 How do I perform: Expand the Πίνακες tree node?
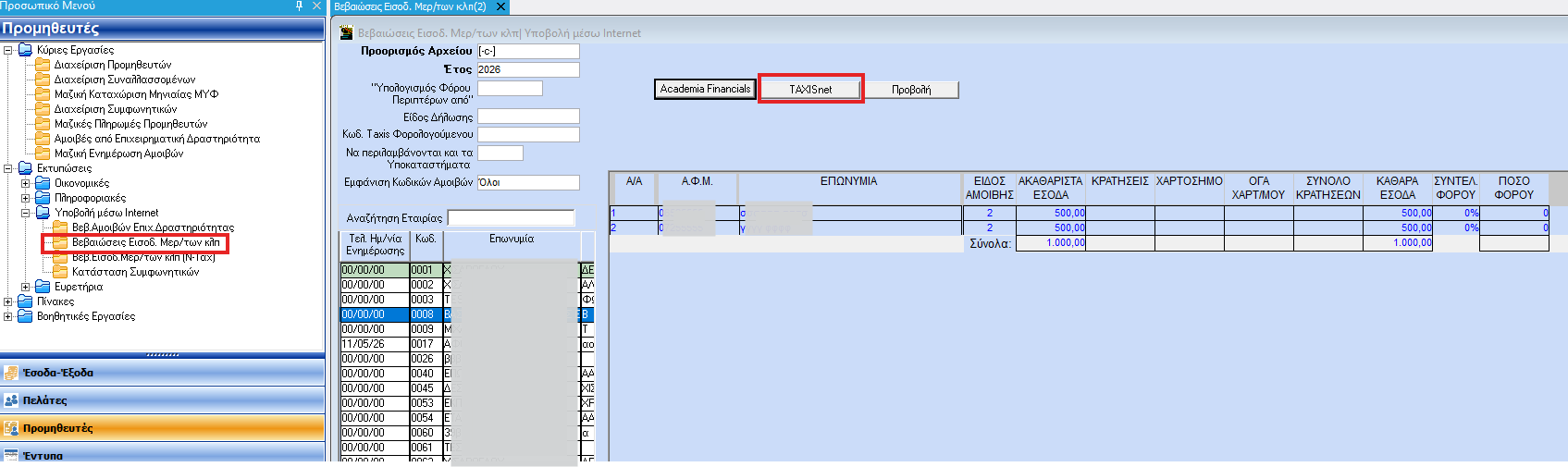tap(8, 301)
